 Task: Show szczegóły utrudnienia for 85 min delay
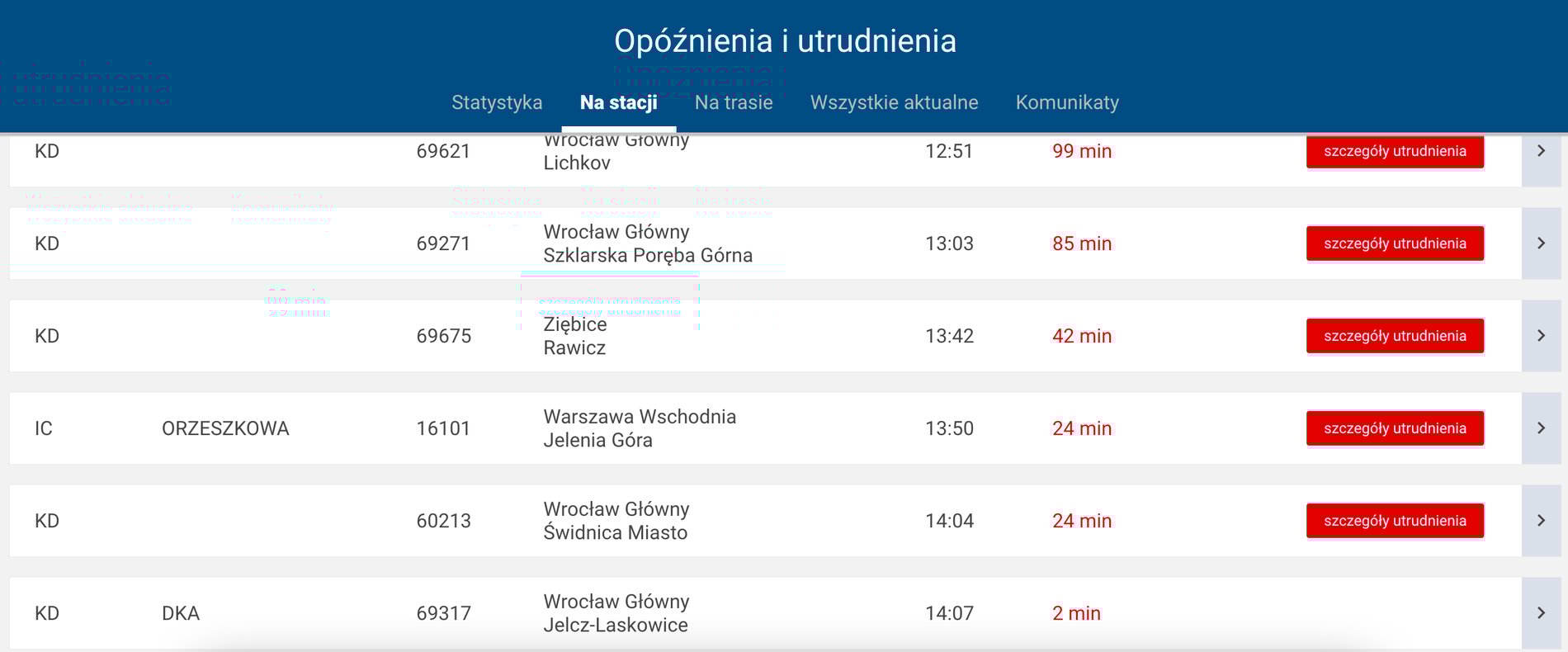tap(1395, 243)
